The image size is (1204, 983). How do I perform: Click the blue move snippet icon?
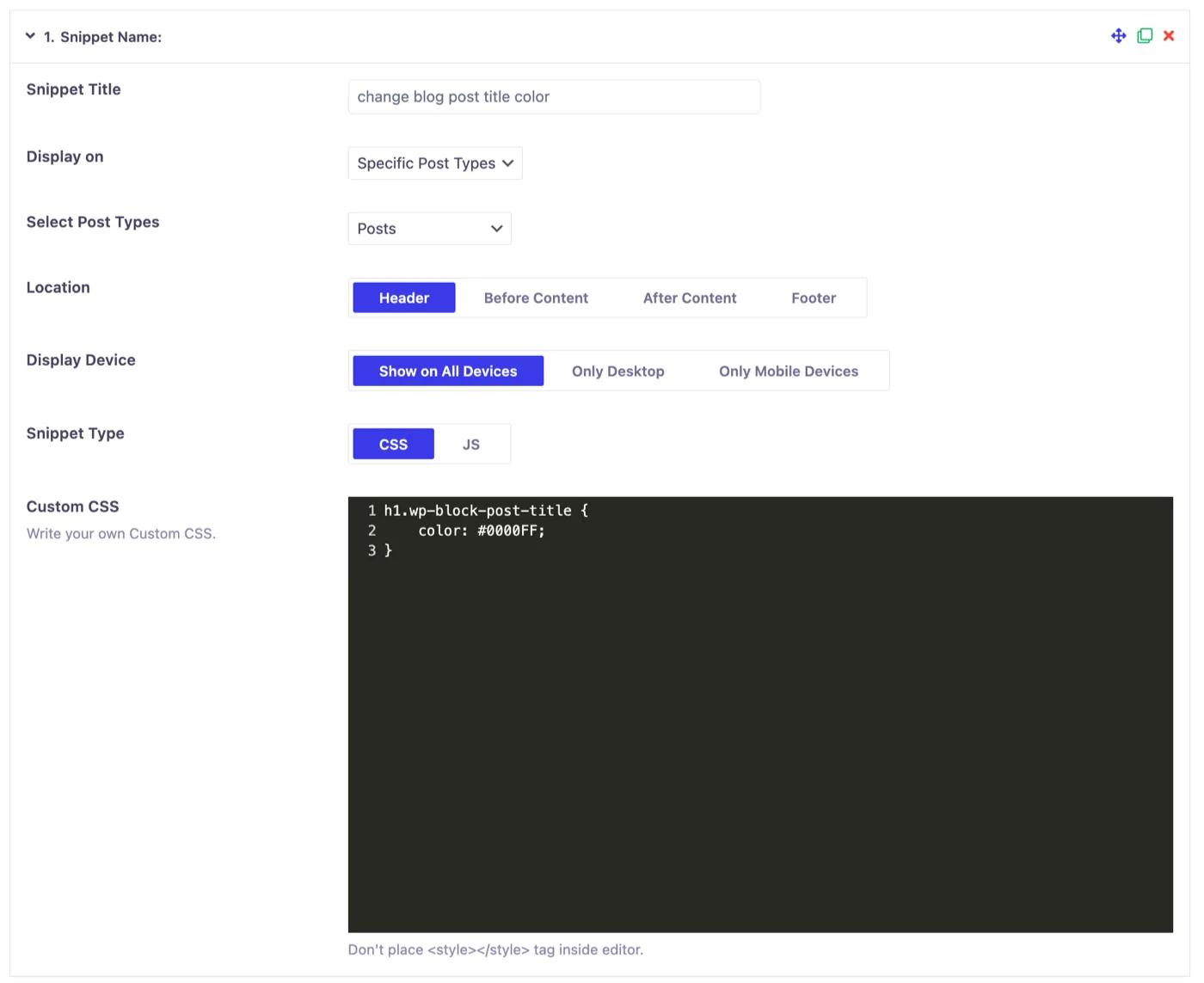(1118, 36)
